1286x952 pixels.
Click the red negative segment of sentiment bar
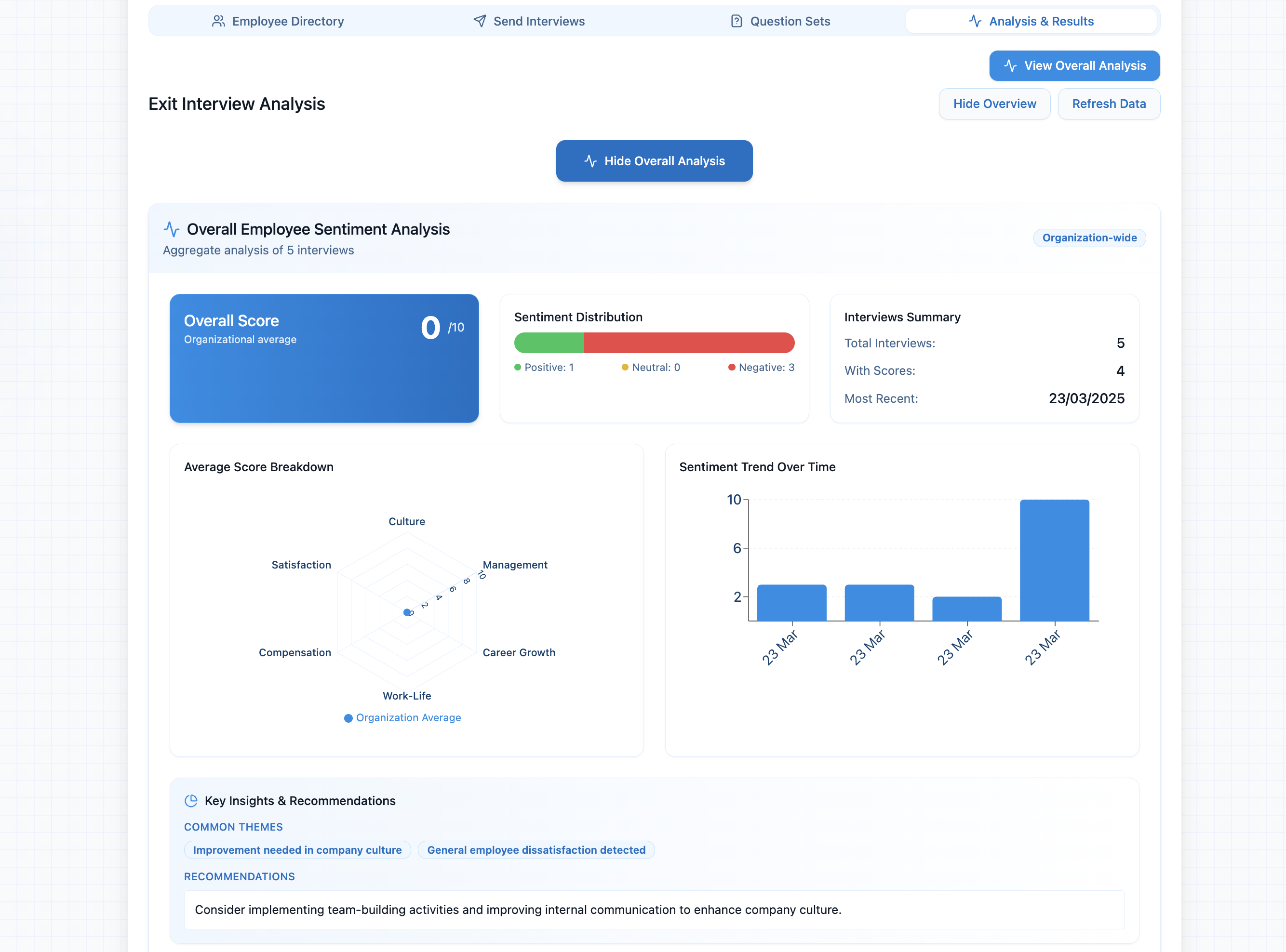tap(689, 343)
